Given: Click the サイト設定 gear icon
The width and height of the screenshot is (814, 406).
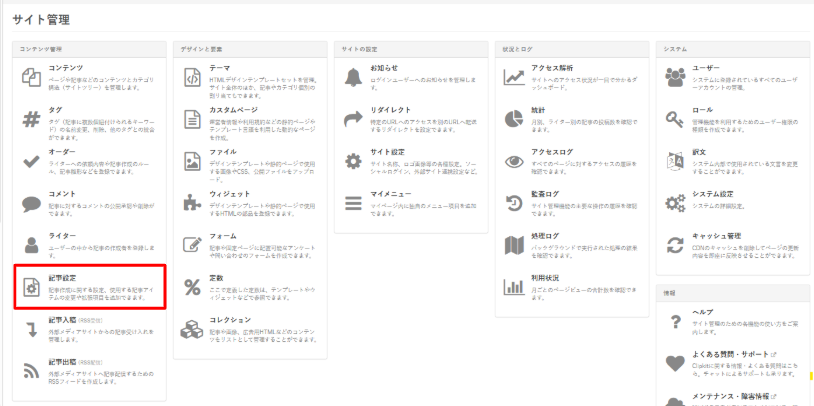Looking at the screenshot, I should (x=354, y=161).
